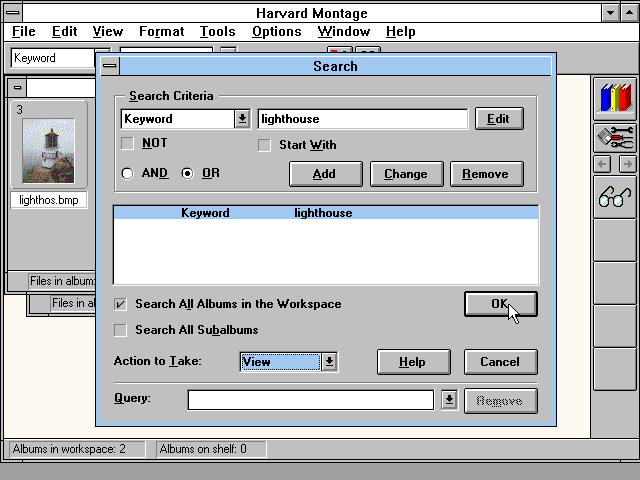The image size is (640, 480).
Task: Select the AND radio button
Action: pyautogui.click(x=127, y=173)
